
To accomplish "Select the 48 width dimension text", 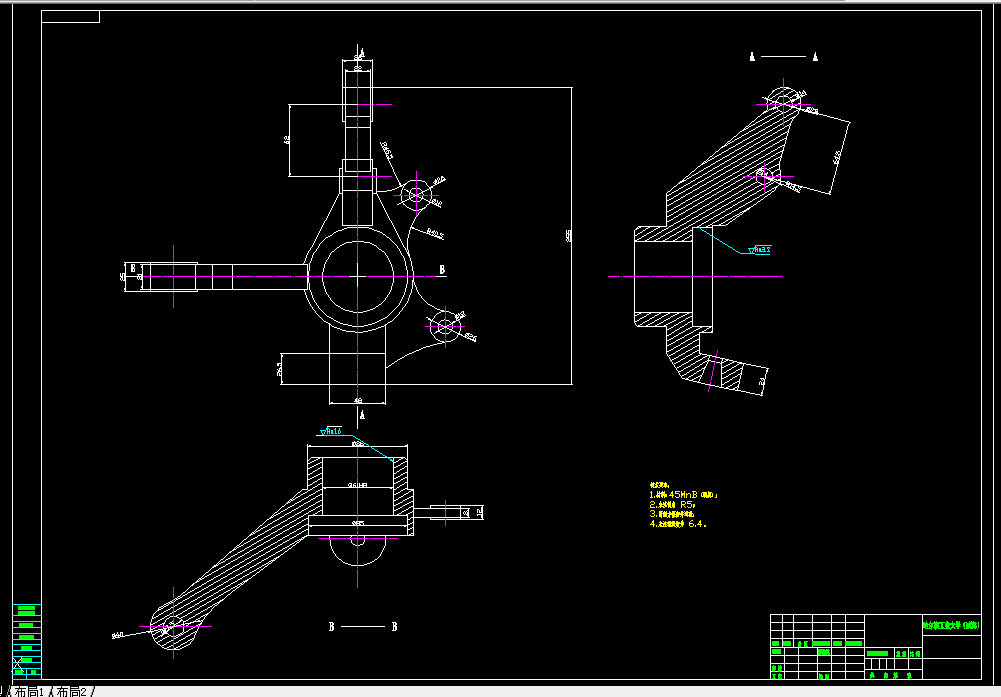I will tap(358, 401).
